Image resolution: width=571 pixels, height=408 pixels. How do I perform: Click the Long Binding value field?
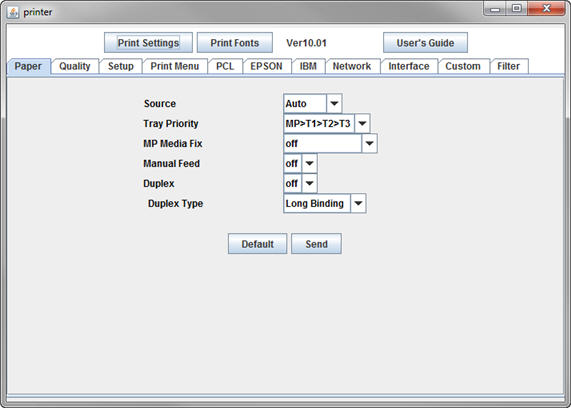point(317,204)
